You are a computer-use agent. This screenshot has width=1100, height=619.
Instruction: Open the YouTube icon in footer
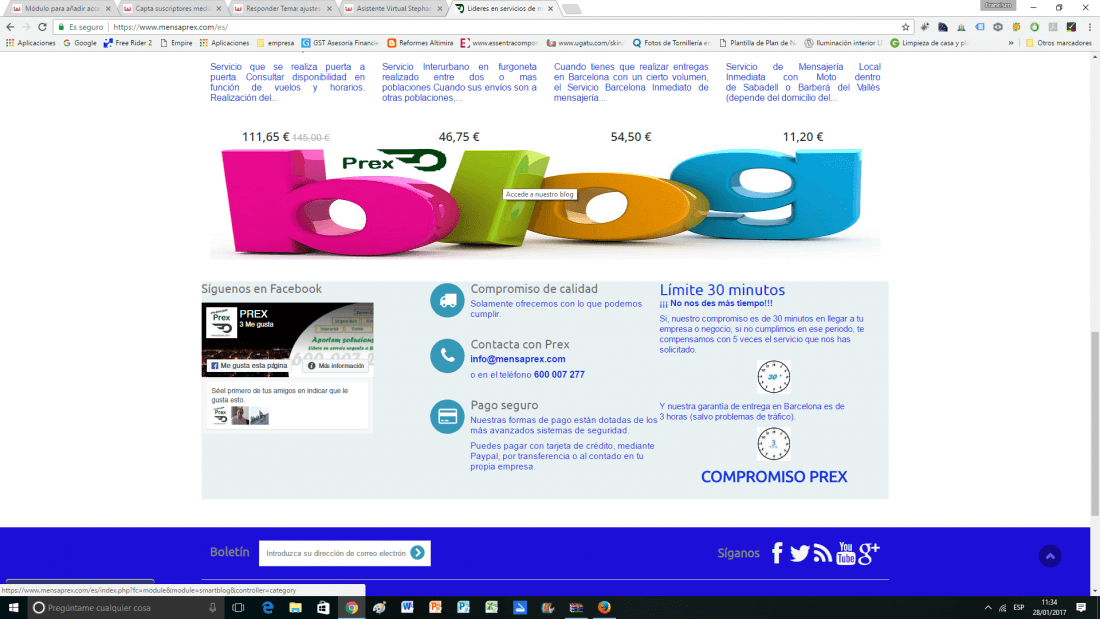846,553
